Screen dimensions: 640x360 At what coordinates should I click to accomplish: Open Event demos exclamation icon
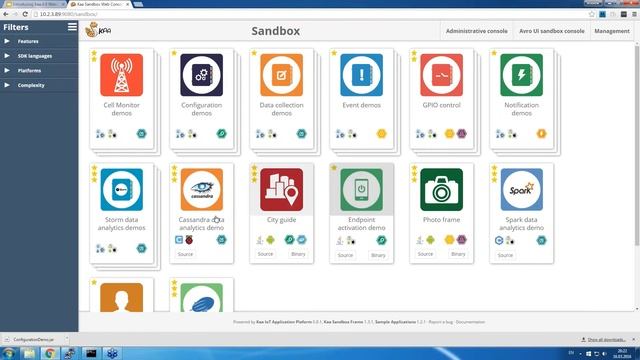point(362,75)
